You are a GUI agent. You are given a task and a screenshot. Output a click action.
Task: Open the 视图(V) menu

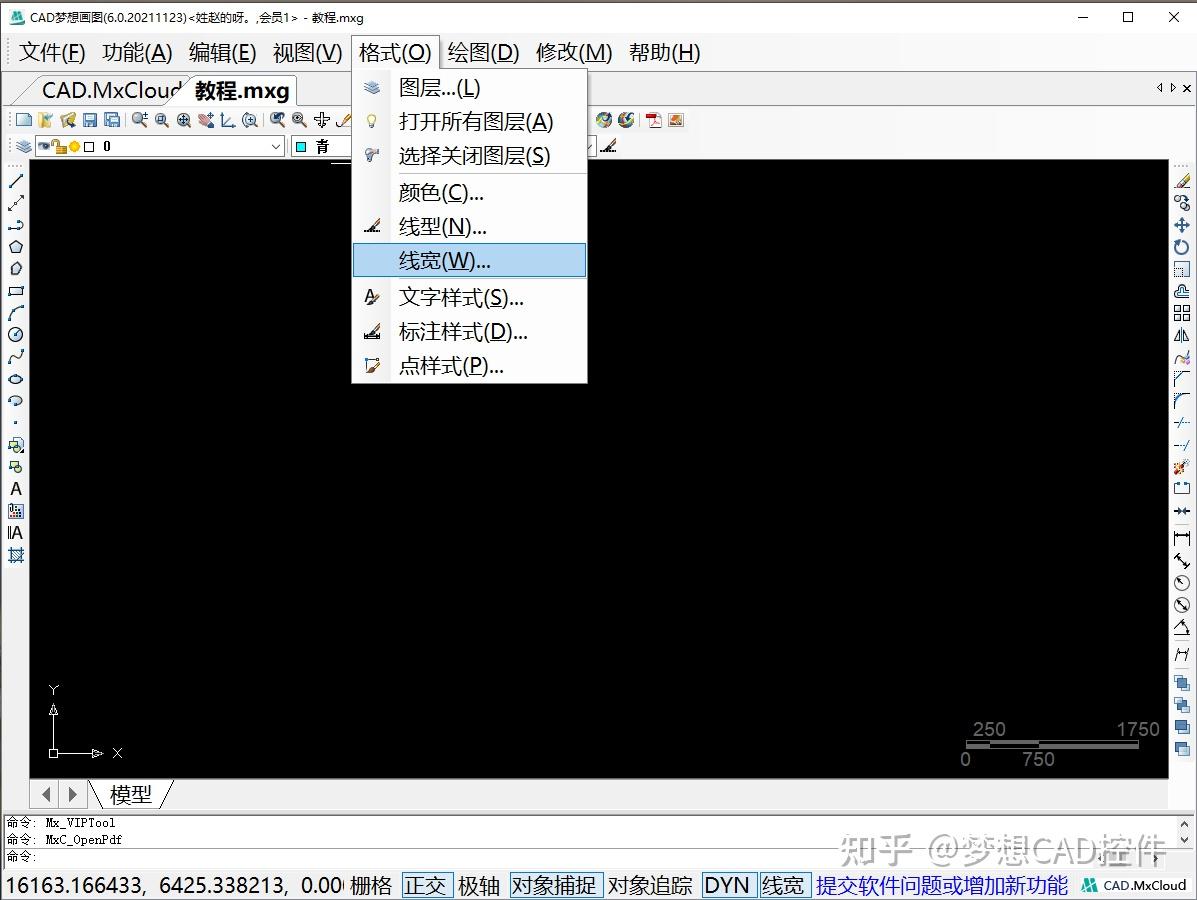click(x=308, y=53)
